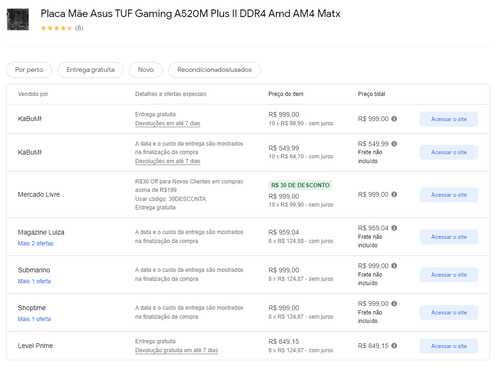500x366 pixels.
Task: Click Usar código: 30DESCONTA text
Action: (170, 199)
